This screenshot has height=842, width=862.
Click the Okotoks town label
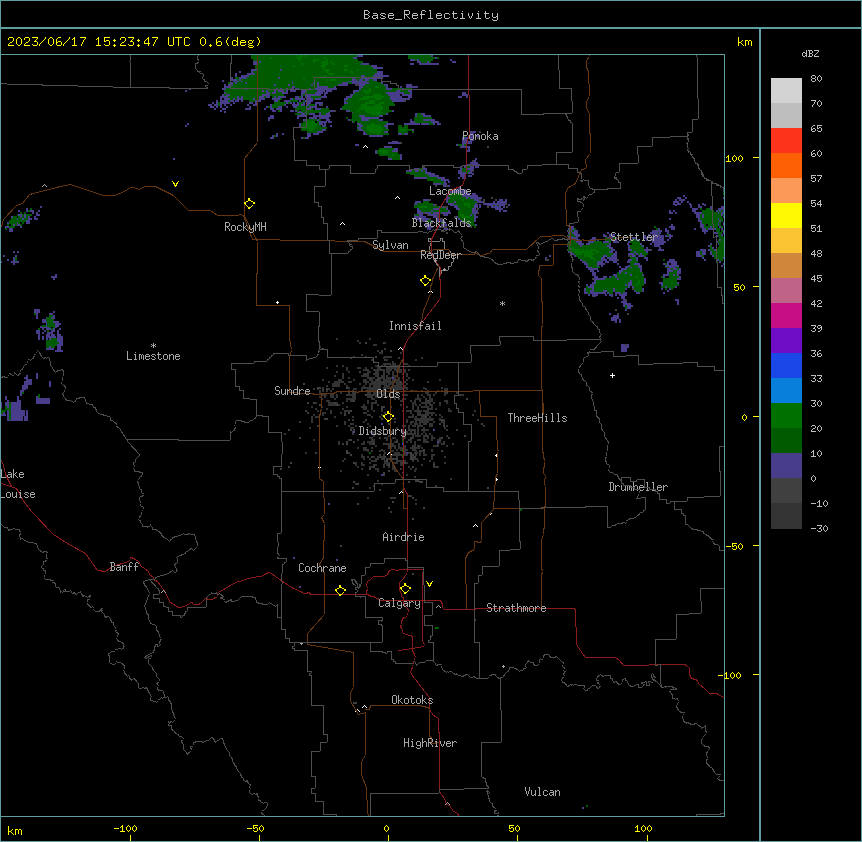tap(412, 700)
